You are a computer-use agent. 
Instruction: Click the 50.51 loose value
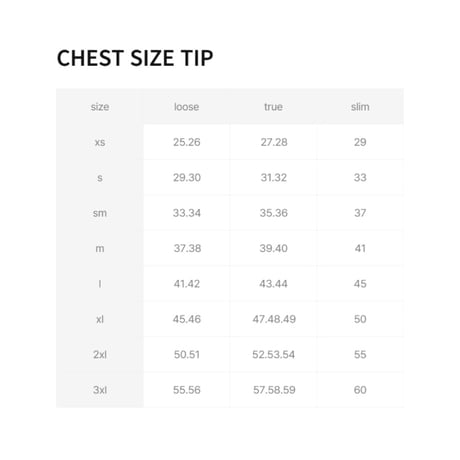tap(187, 355)
